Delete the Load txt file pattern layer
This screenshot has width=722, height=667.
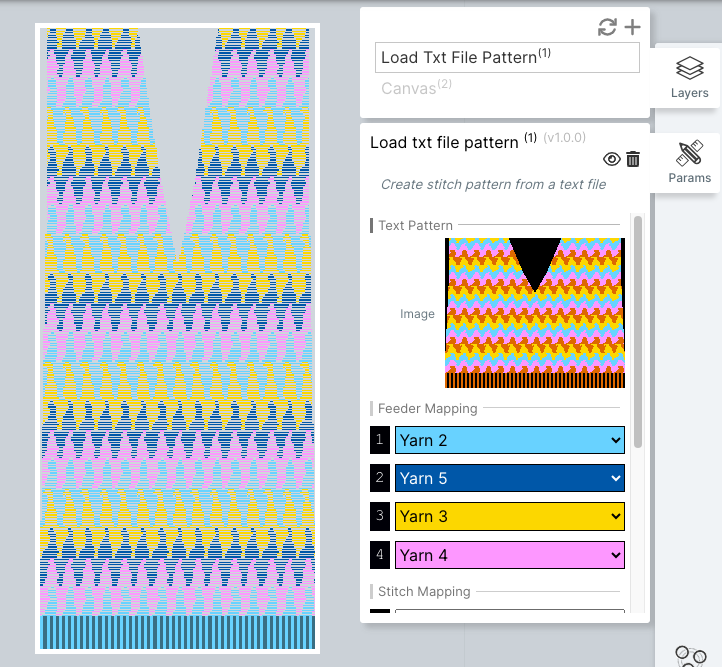click(x=633, y=159)
